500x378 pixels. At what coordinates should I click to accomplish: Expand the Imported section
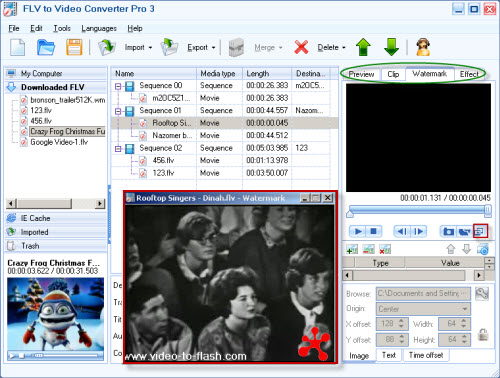pyautogui.click(x=56, y=232)
